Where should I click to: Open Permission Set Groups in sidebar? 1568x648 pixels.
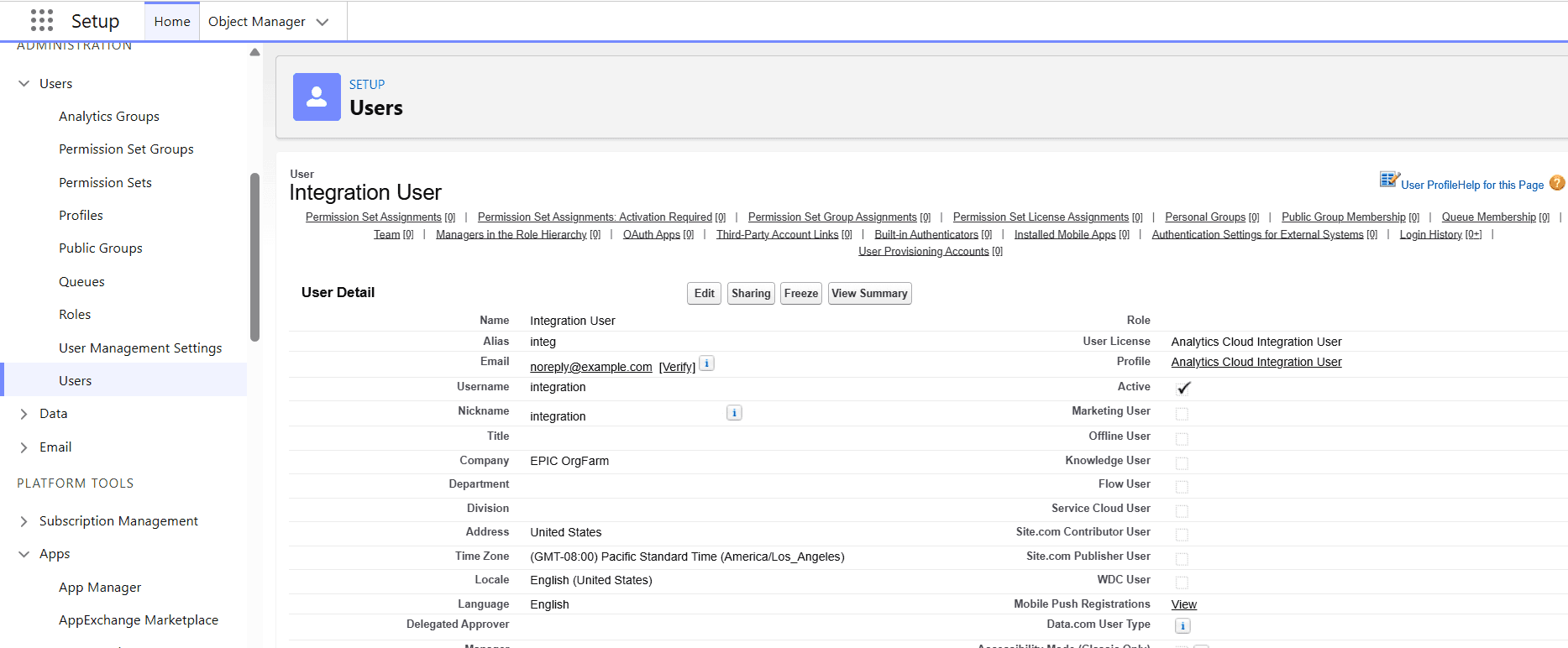(x=126, y=149)
